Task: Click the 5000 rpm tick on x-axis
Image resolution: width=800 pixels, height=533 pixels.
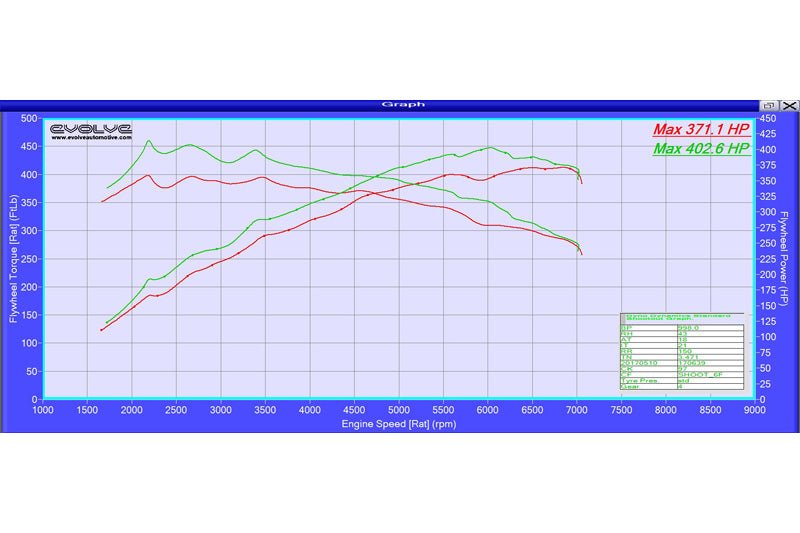Action: pos(399,409)
